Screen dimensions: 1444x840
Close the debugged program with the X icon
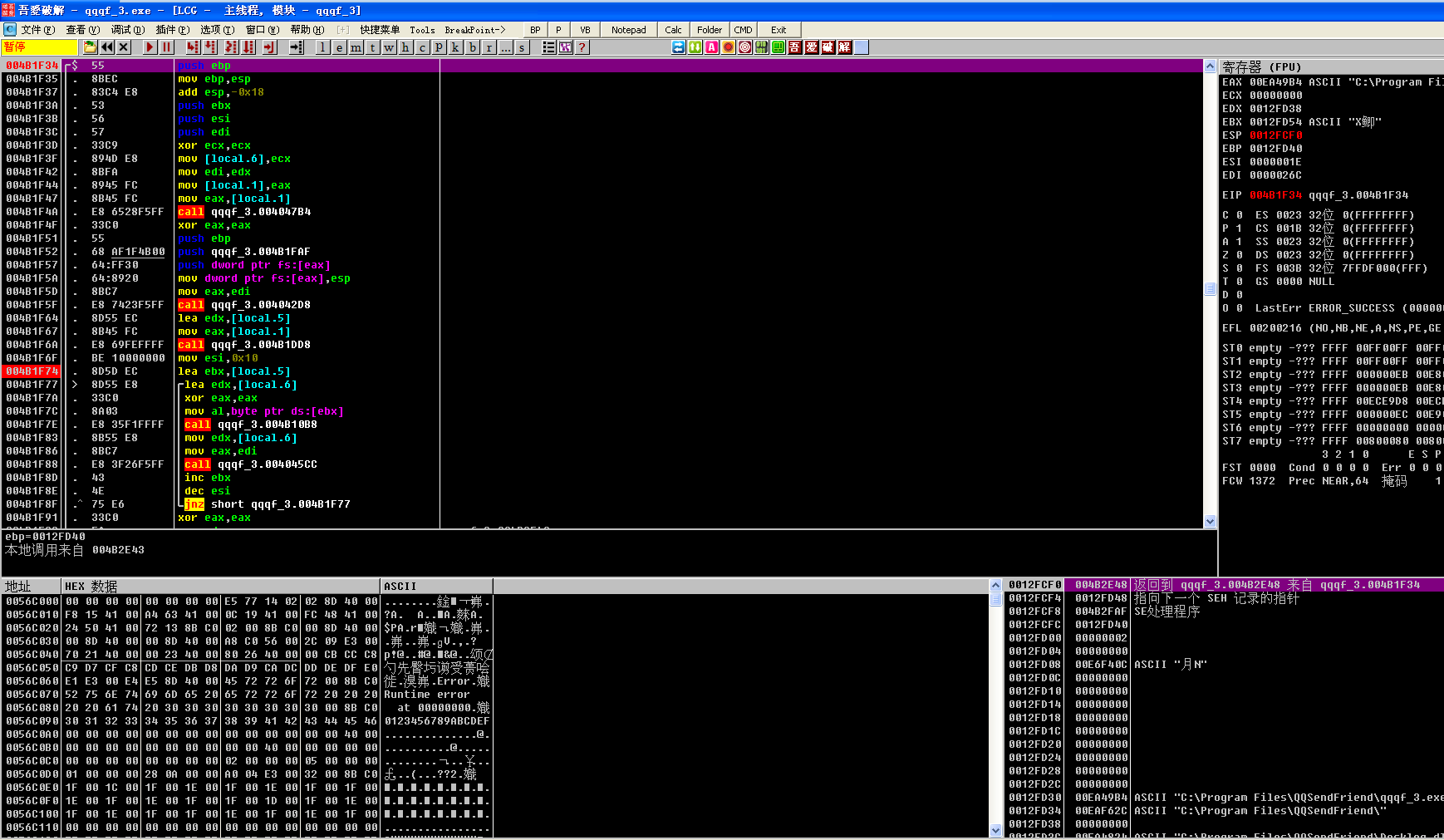pyautogui.click(x=124, y=47)
